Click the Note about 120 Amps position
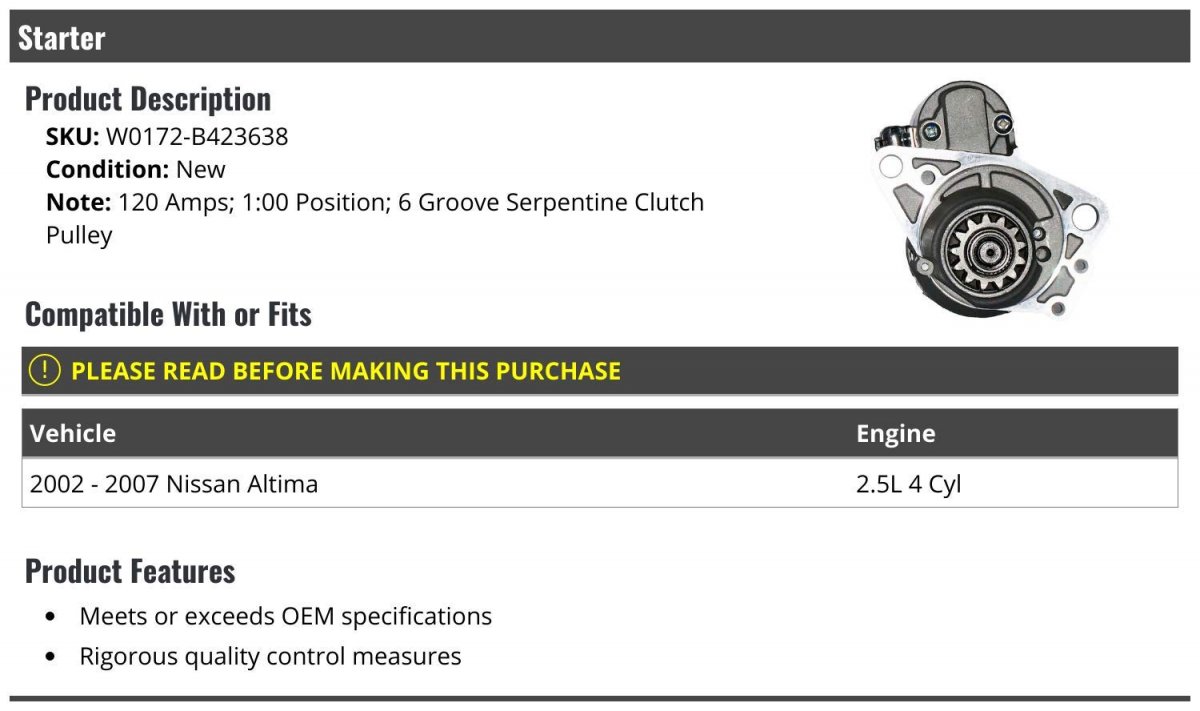Screen dimensions: 1200x711 point(375,218)
